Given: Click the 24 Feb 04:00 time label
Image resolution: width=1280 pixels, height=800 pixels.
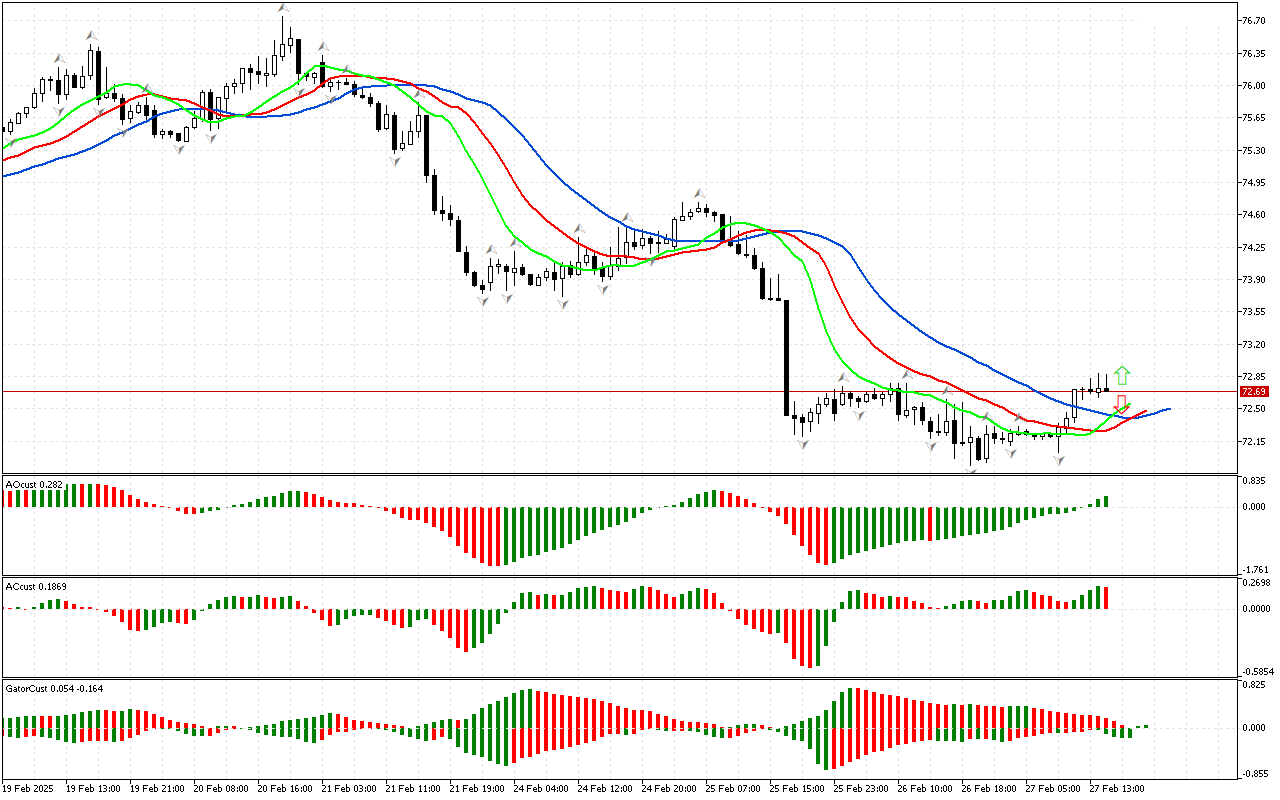Looking at the screenshot, I should [x=541, y=788].
